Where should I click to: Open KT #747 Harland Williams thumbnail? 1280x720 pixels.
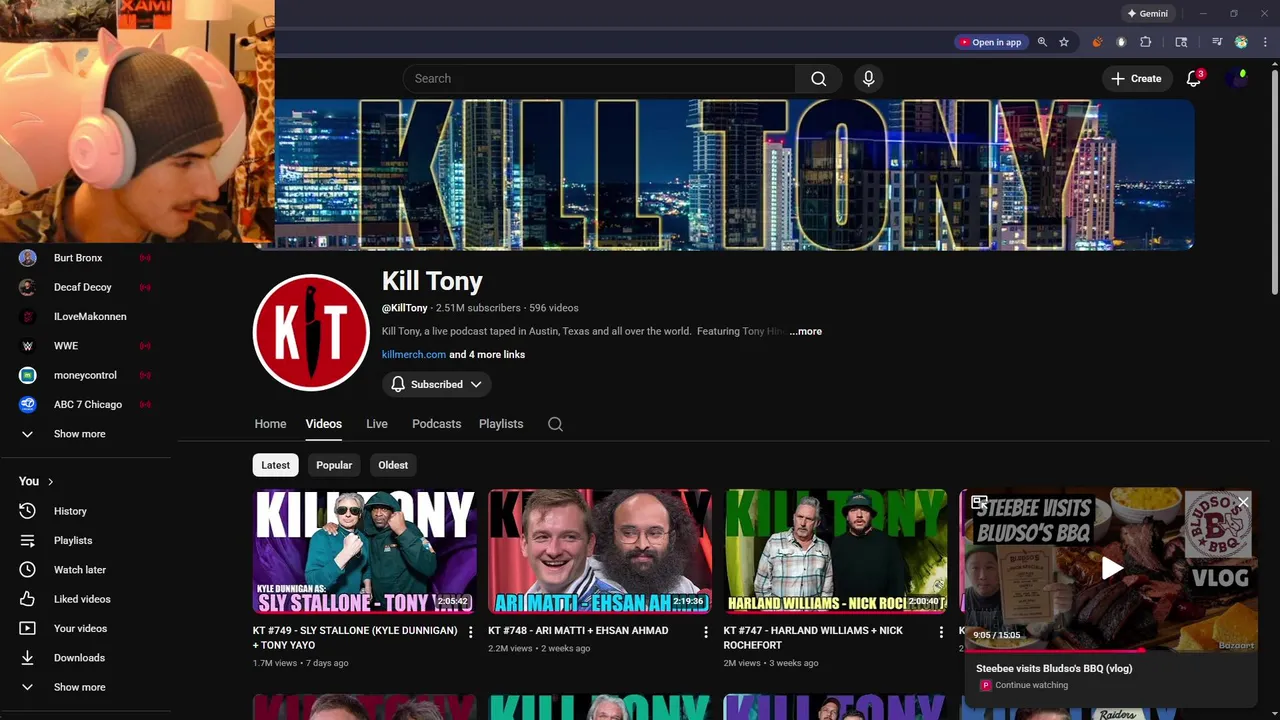[835, 551]
